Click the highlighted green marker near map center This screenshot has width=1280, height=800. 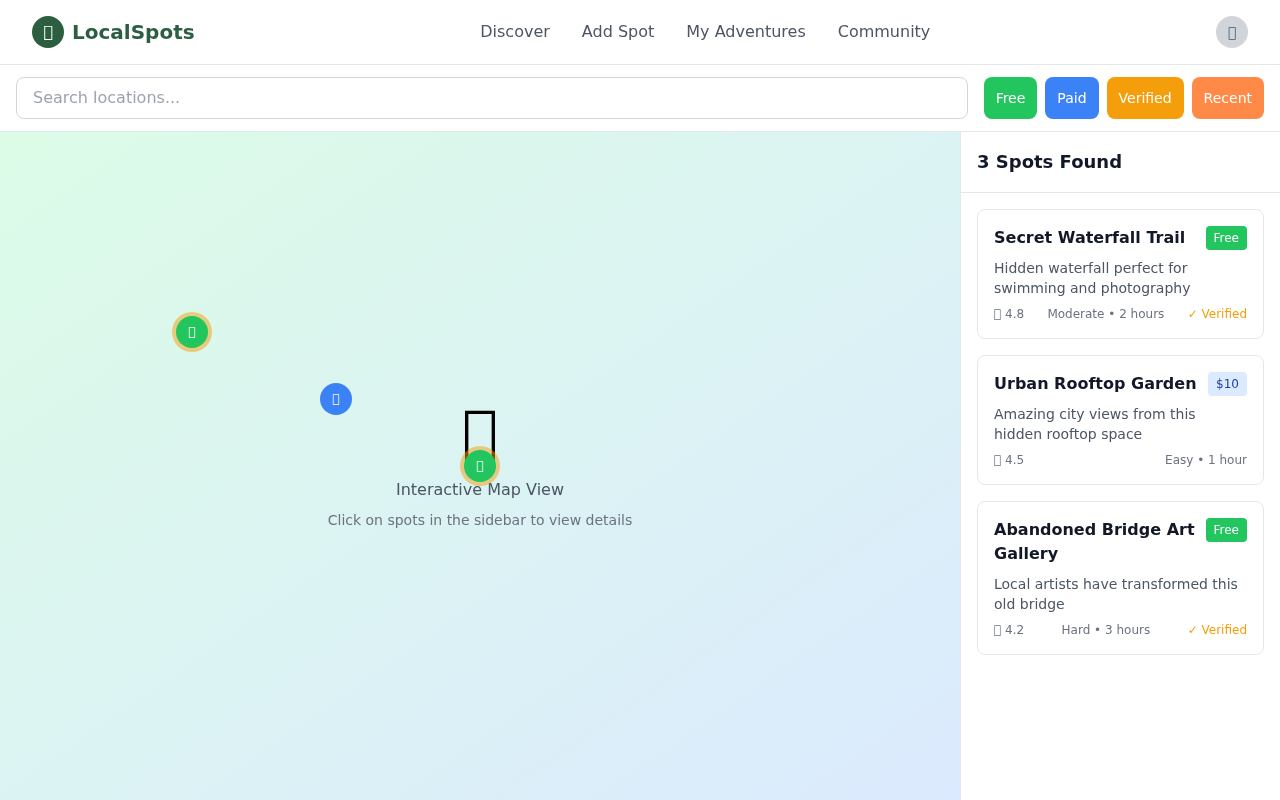click(x=480, y=465)
